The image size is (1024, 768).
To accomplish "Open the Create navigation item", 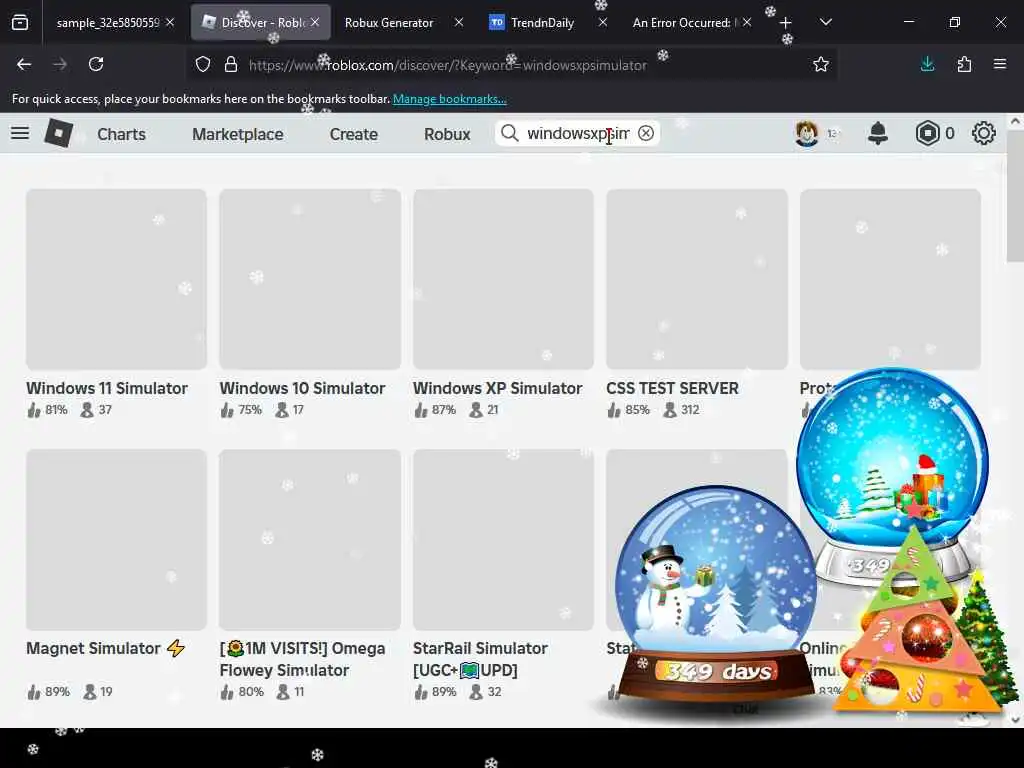I will coord(354,134).
